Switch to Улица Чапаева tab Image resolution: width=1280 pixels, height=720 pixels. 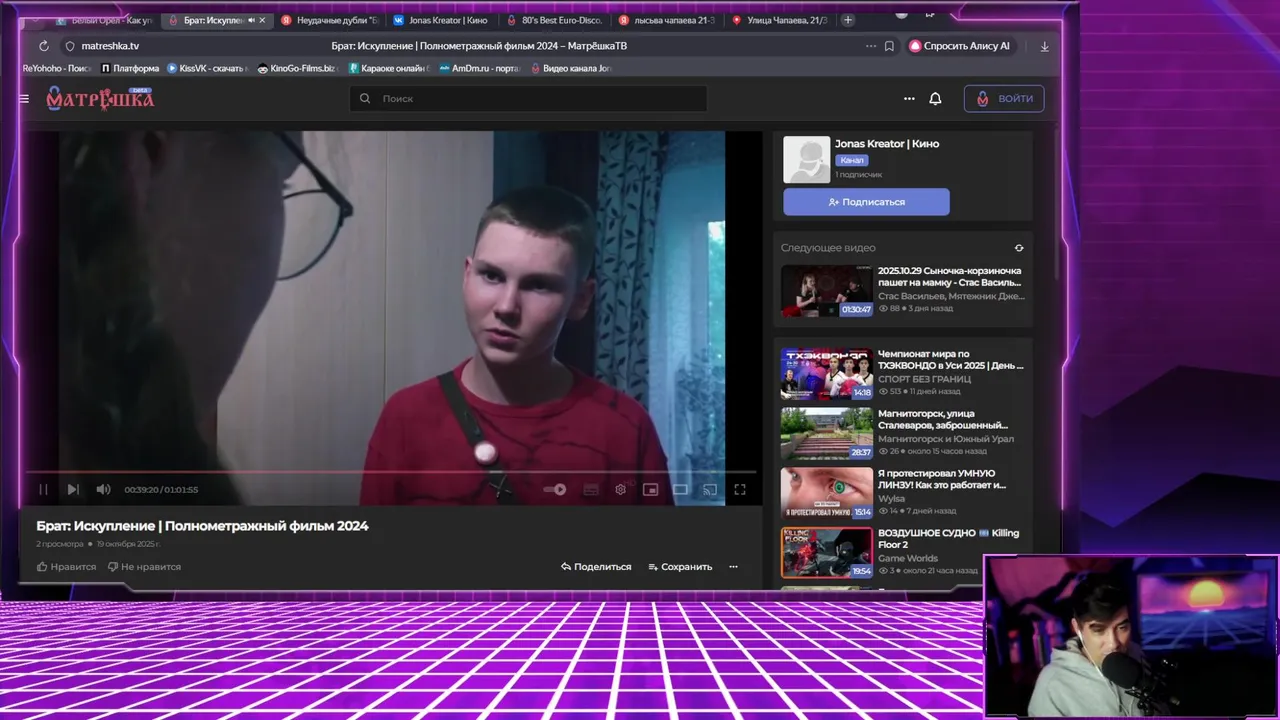(779, 20)
